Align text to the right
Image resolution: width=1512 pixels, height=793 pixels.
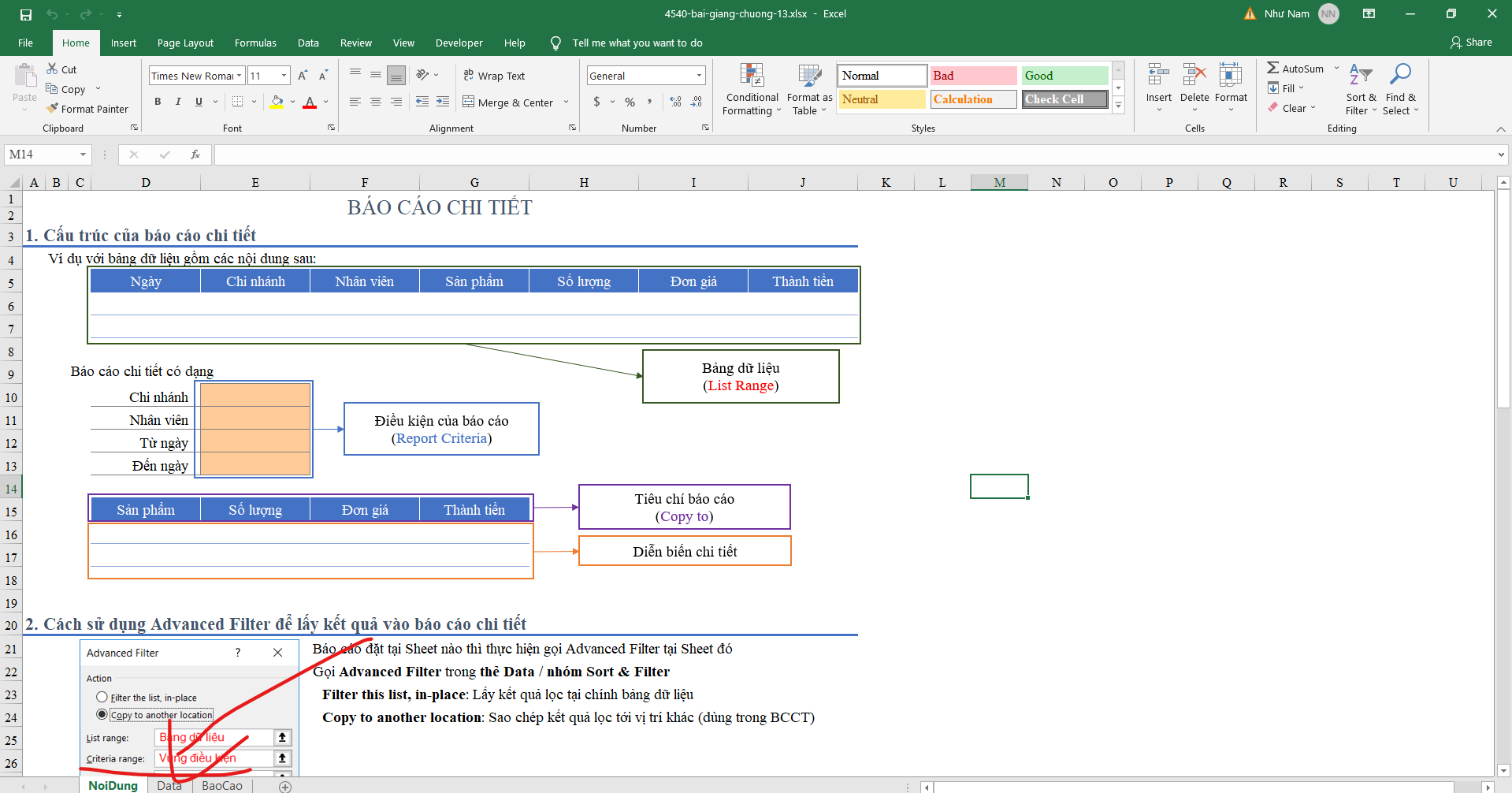point(396,102)
